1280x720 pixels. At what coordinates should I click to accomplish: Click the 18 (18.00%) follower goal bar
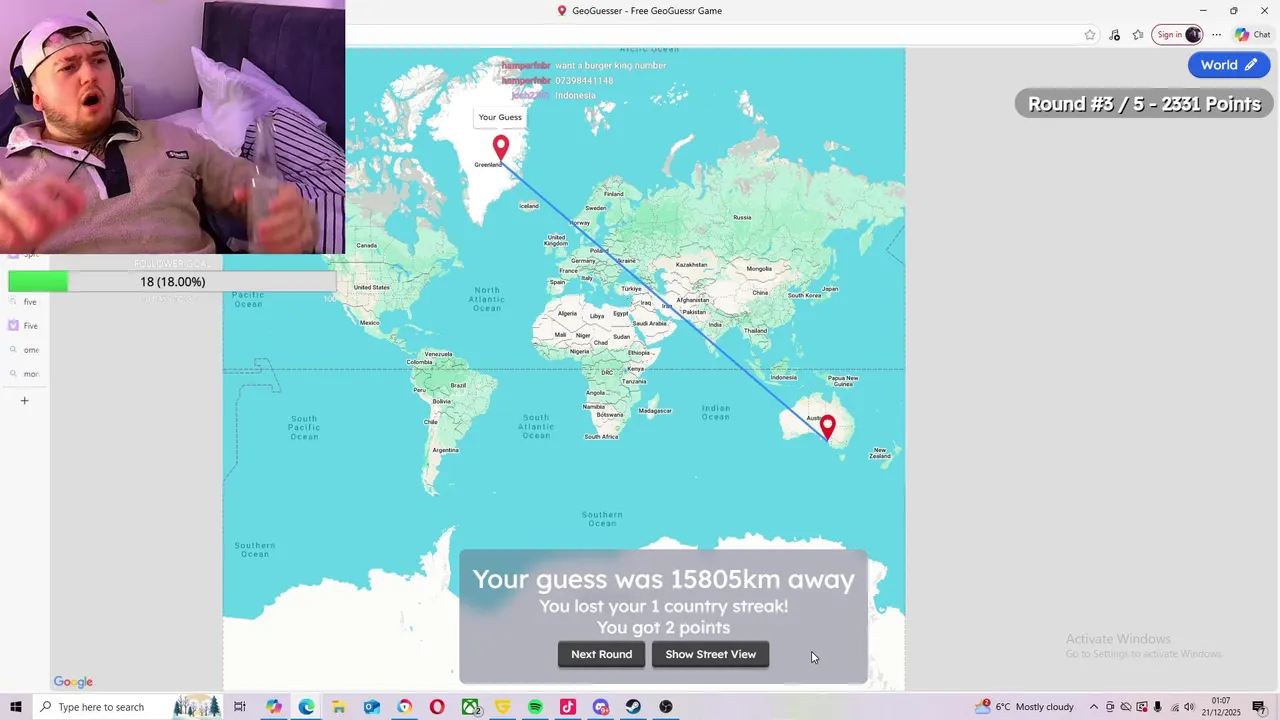172,282
